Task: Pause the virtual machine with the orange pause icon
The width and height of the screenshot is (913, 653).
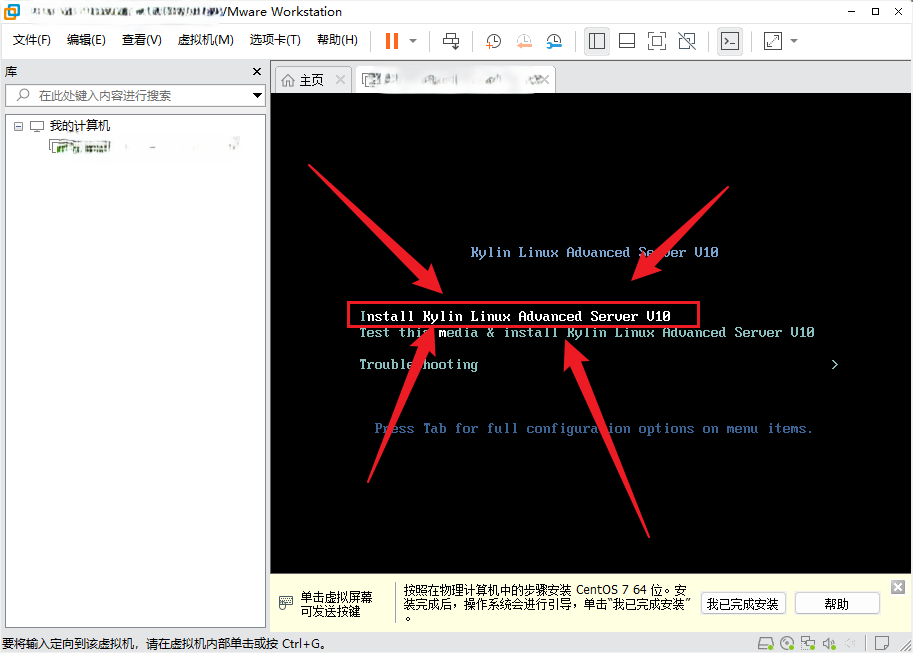Action: 392,41
